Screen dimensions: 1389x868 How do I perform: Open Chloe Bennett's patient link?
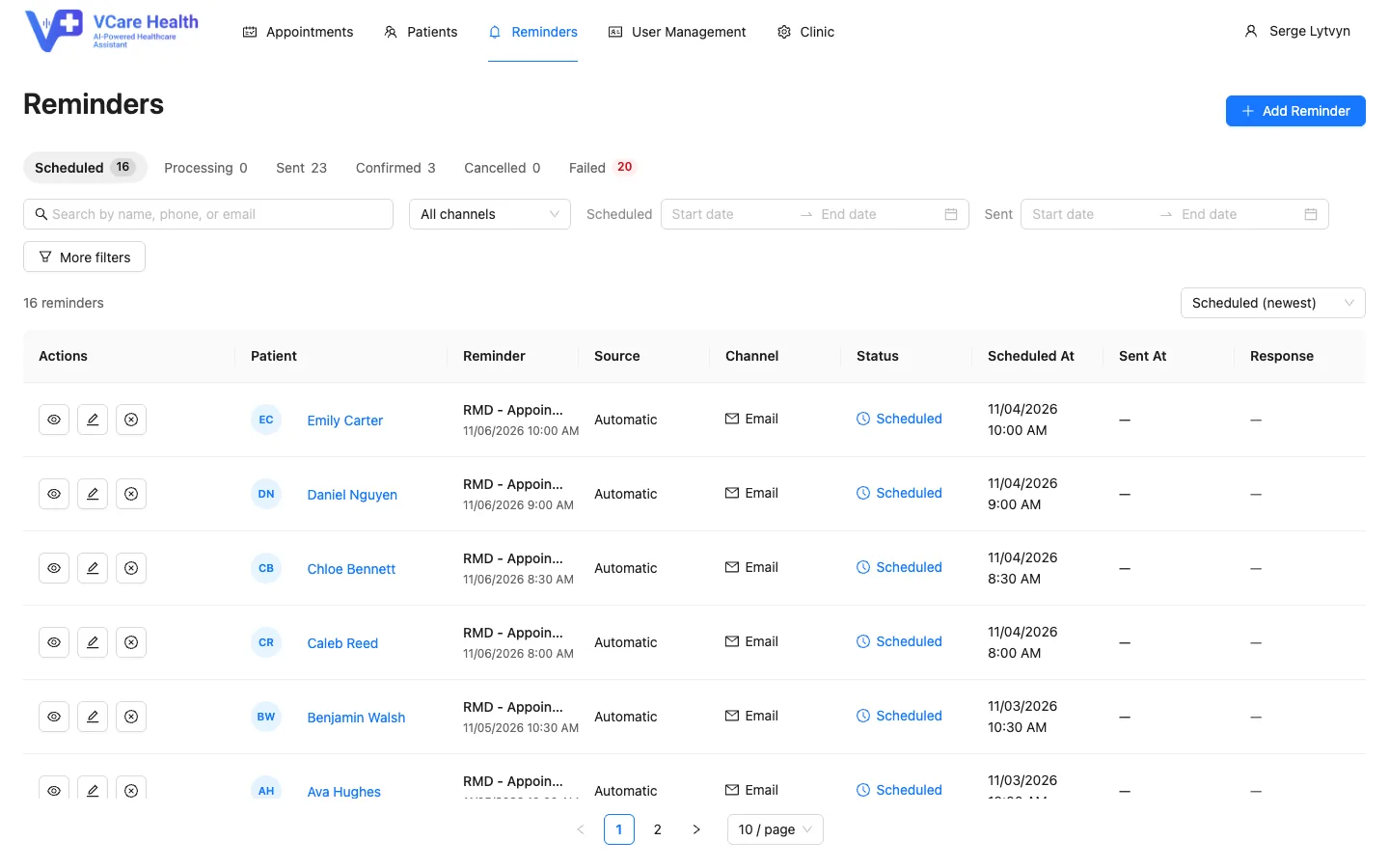351,569
